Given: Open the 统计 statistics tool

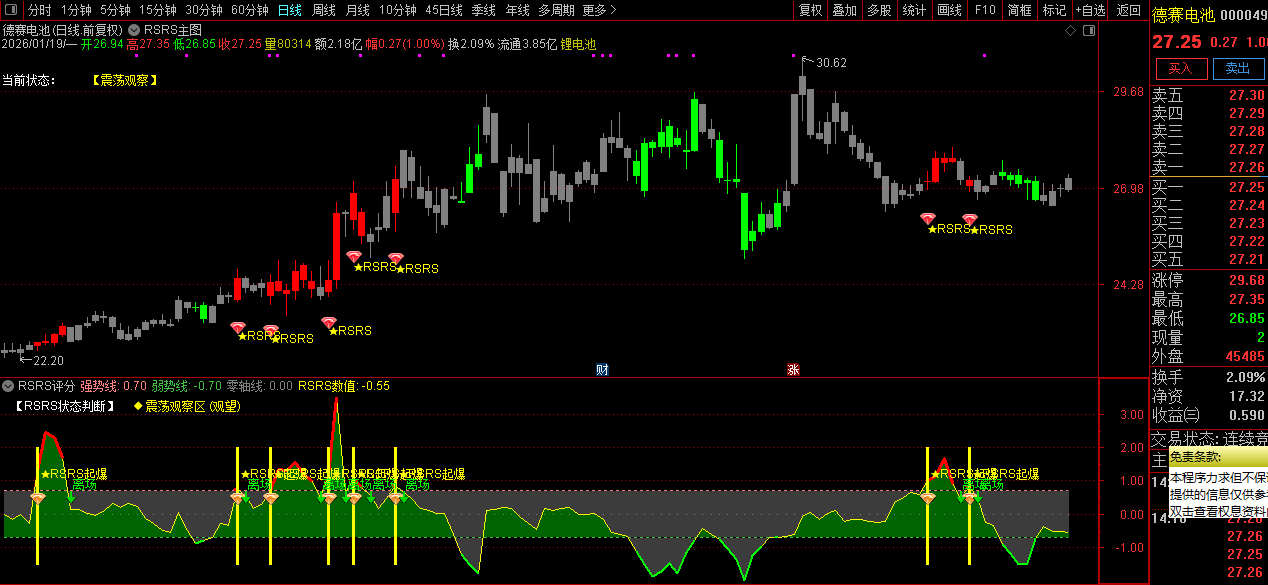Looking at the screenshot, I should coord(914,10).
